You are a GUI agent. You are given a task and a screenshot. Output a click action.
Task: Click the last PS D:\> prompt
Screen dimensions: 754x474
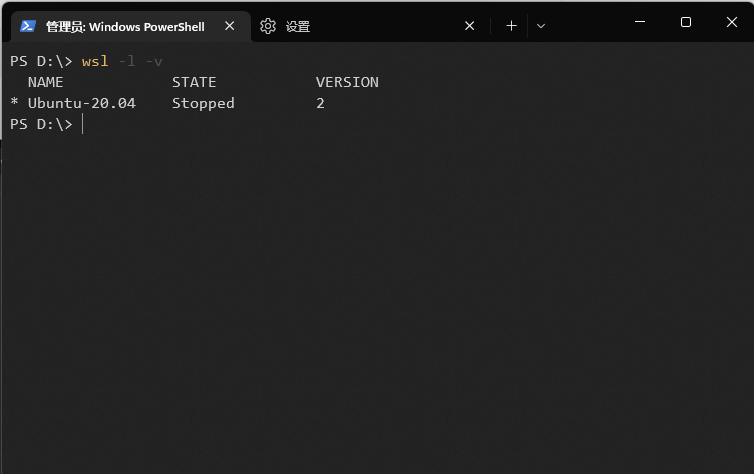41,125
